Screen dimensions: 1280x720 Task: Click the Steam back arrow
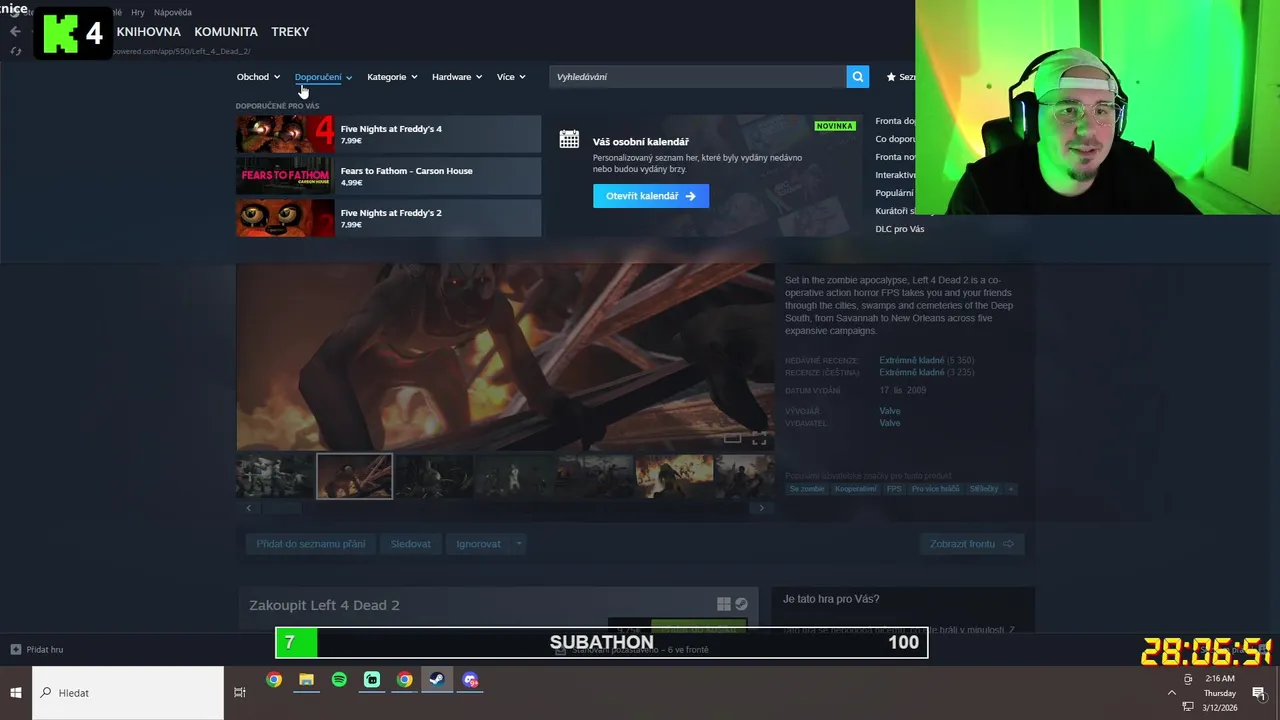pyautogui.click(x=15, y=31)
